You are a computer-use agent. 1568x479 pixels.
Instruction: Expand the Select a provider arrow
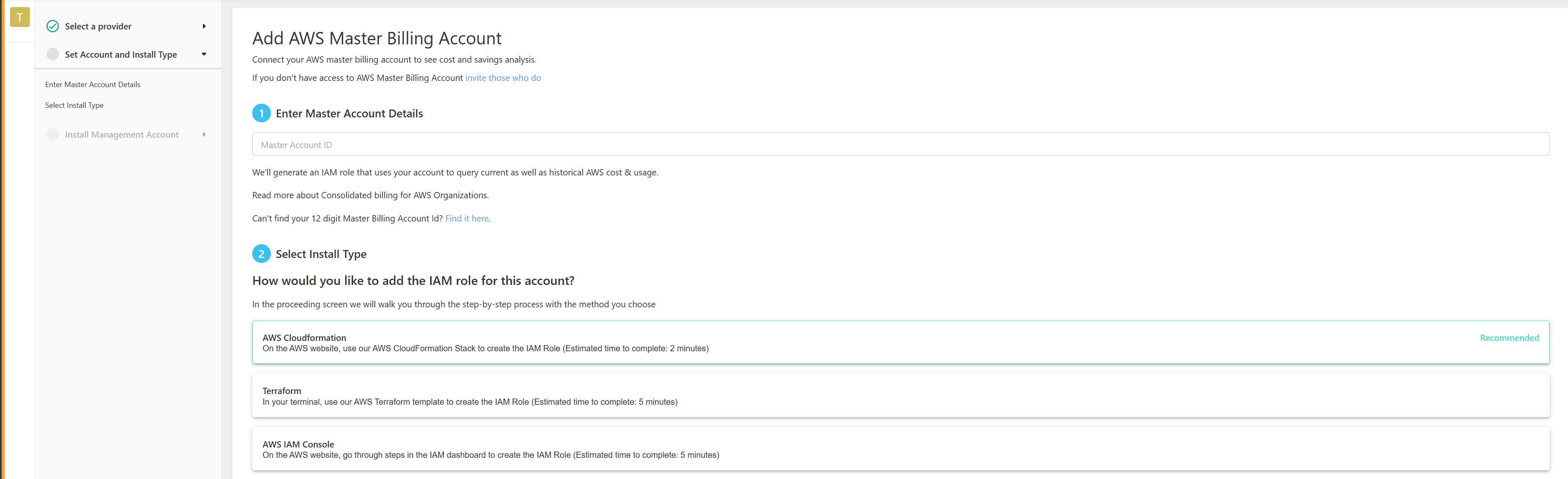[x=204, y=26]
